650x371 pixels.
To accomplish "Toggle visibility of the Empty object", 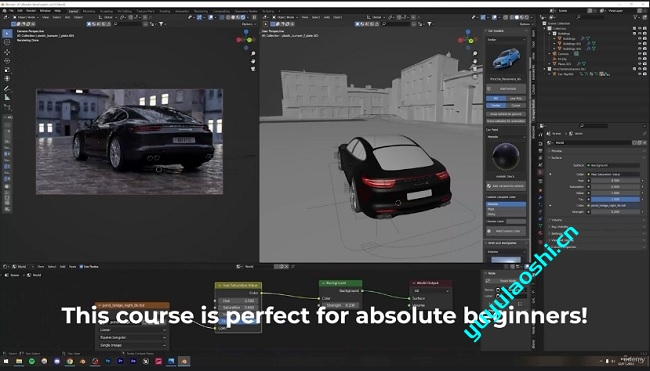I will coord(640,59).
